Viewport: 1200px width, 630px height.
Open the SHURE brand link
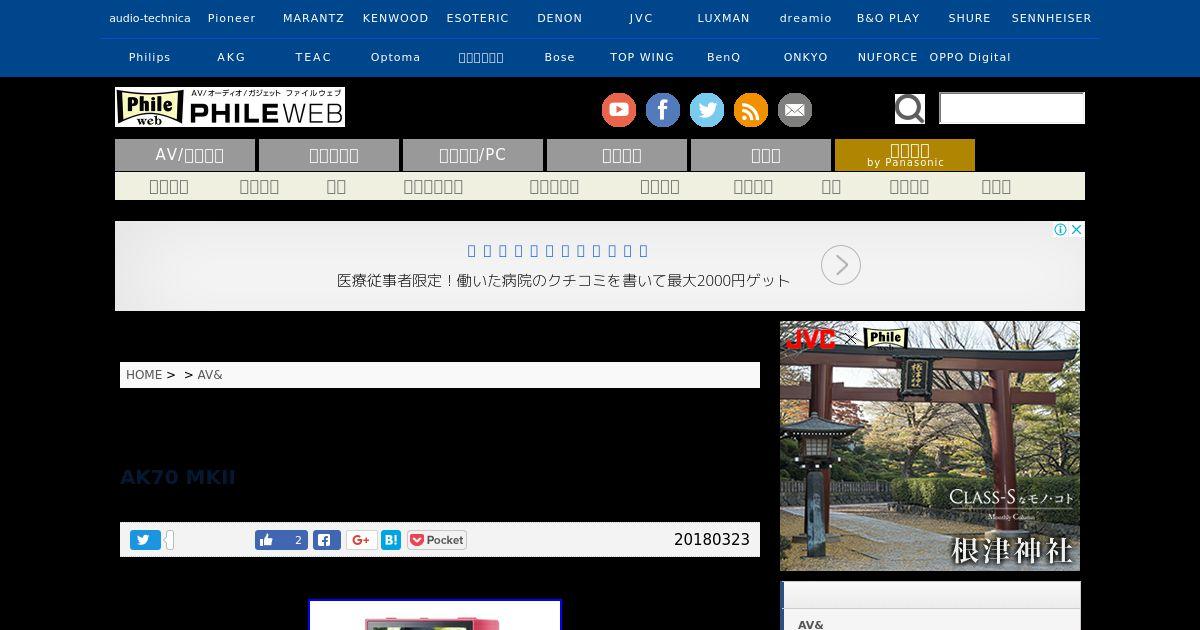970,18
